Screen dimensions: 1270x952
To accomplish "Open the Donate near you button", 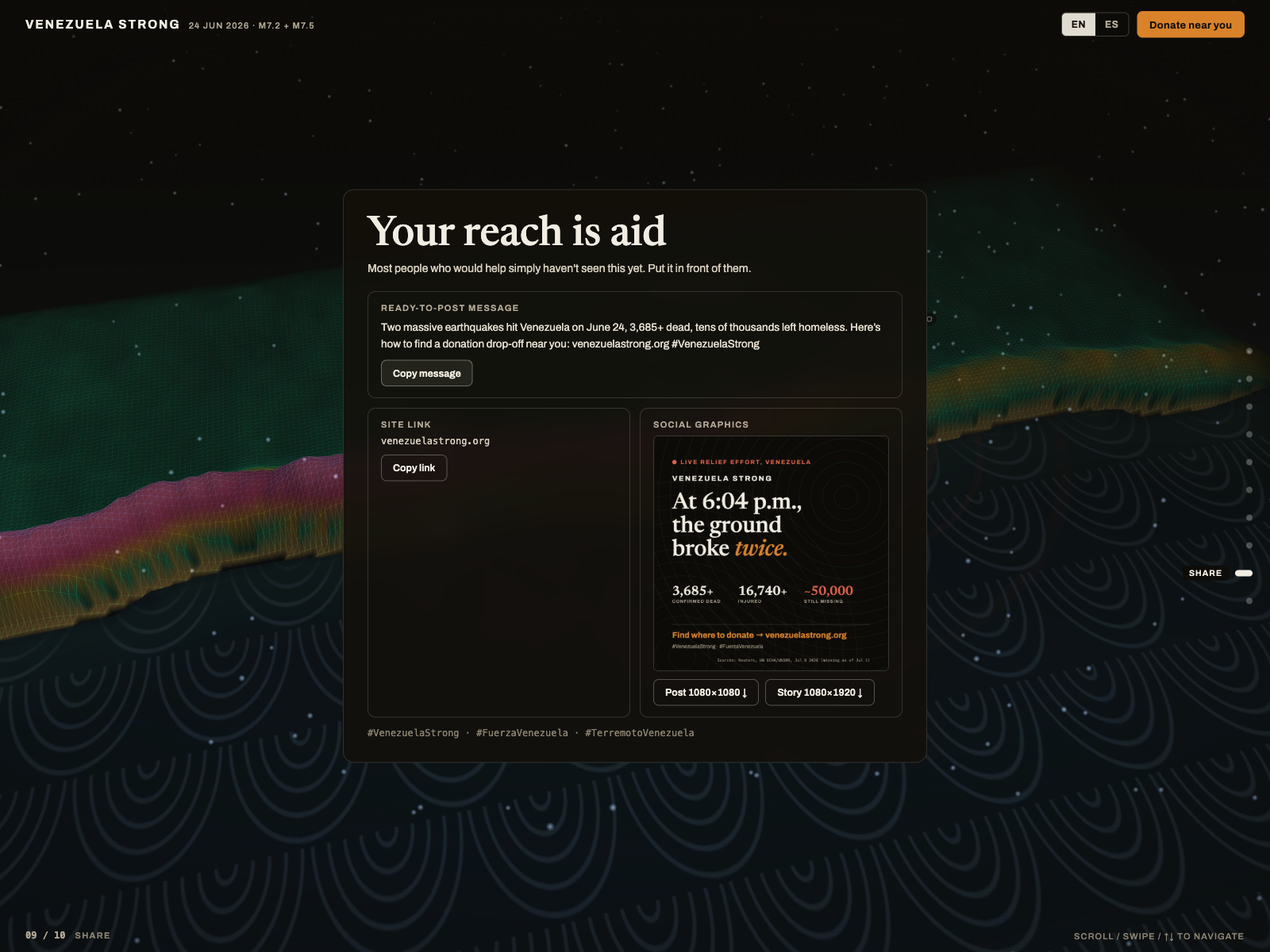I will [1190, 25].
